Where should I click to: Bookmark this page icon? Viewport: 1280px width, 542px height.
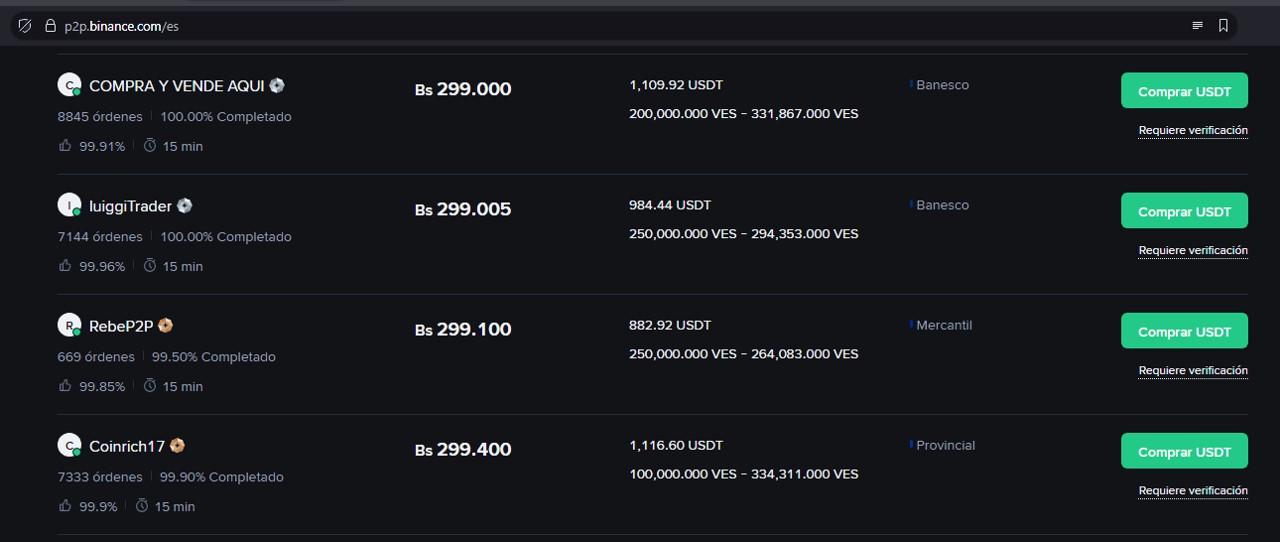(x=1223, y=26)
